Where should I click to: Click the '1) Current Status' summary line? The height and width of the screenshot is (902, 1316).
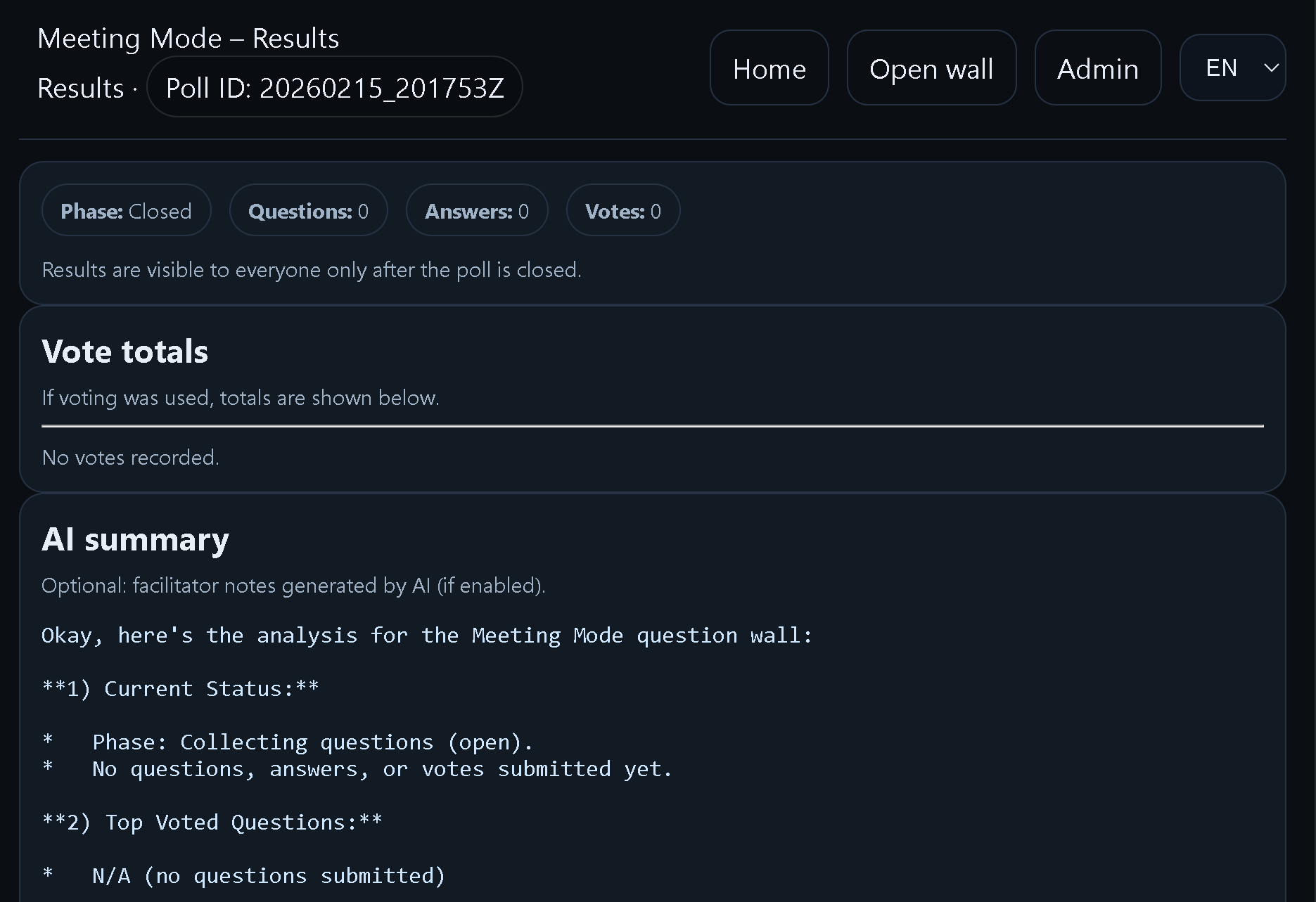point(180,689)
